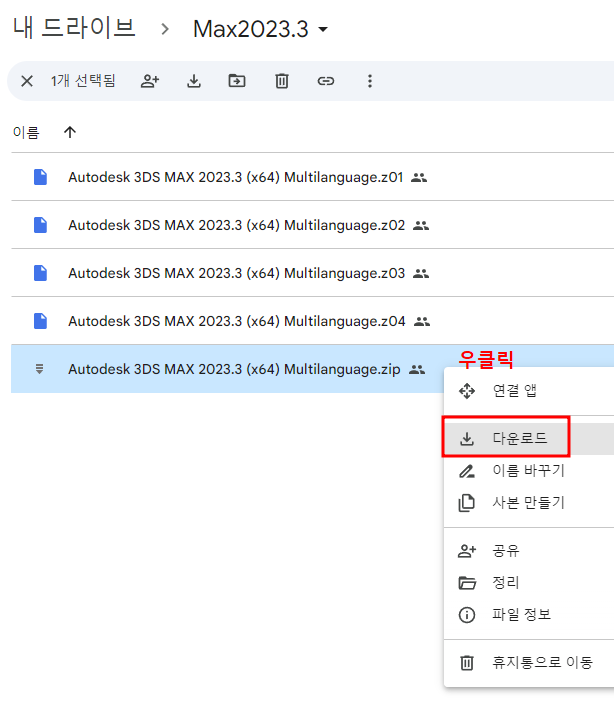Choose 다운로드 from the context menu
Screen dimensions: 614x705
pos(529,438)
